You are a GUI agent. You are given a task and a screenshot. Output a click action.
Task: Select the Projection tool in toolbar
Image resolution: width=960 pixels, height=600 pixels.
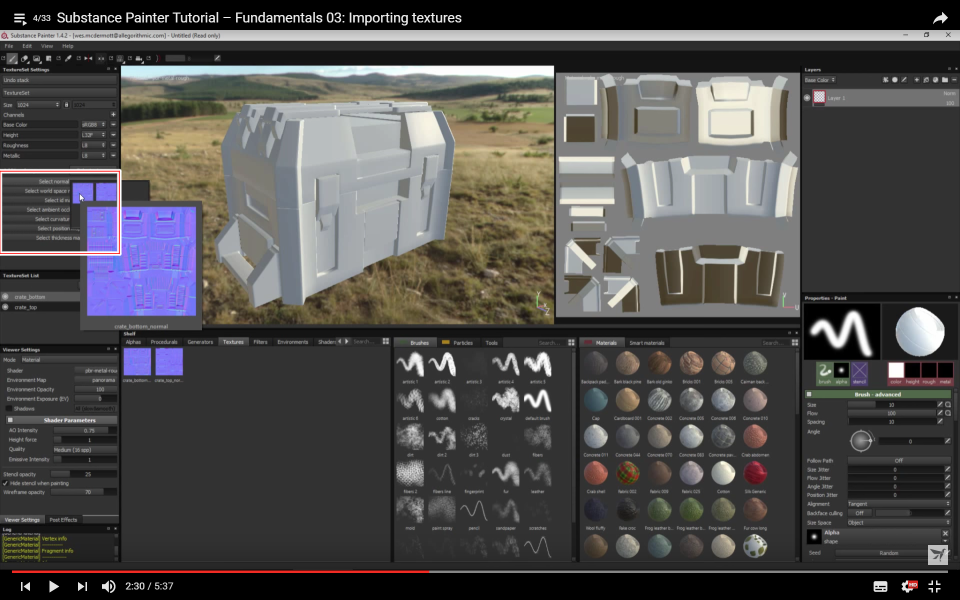37,59
